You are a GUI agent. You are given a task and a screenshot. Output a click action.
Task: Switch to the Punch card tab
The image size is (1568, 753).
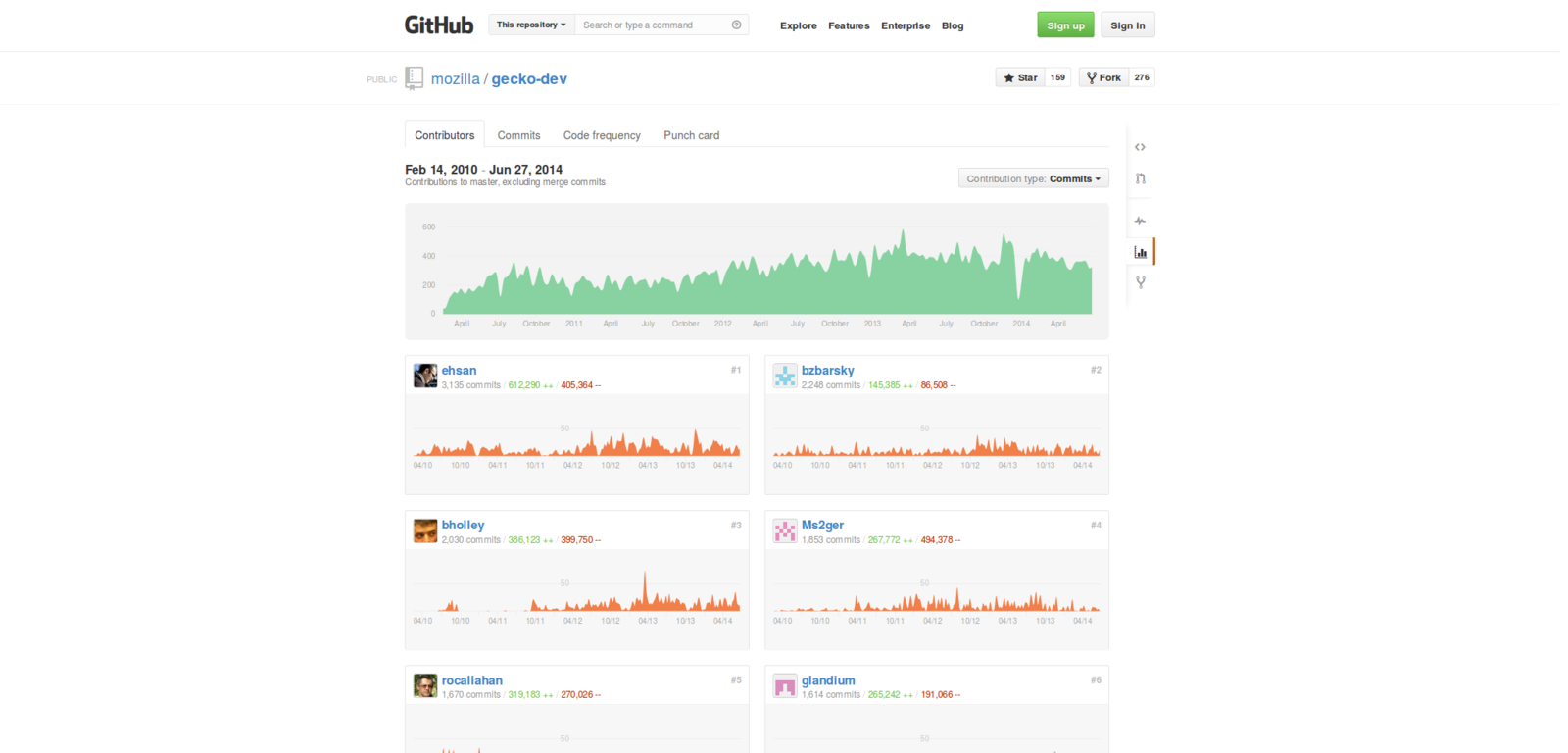point(692,135)
